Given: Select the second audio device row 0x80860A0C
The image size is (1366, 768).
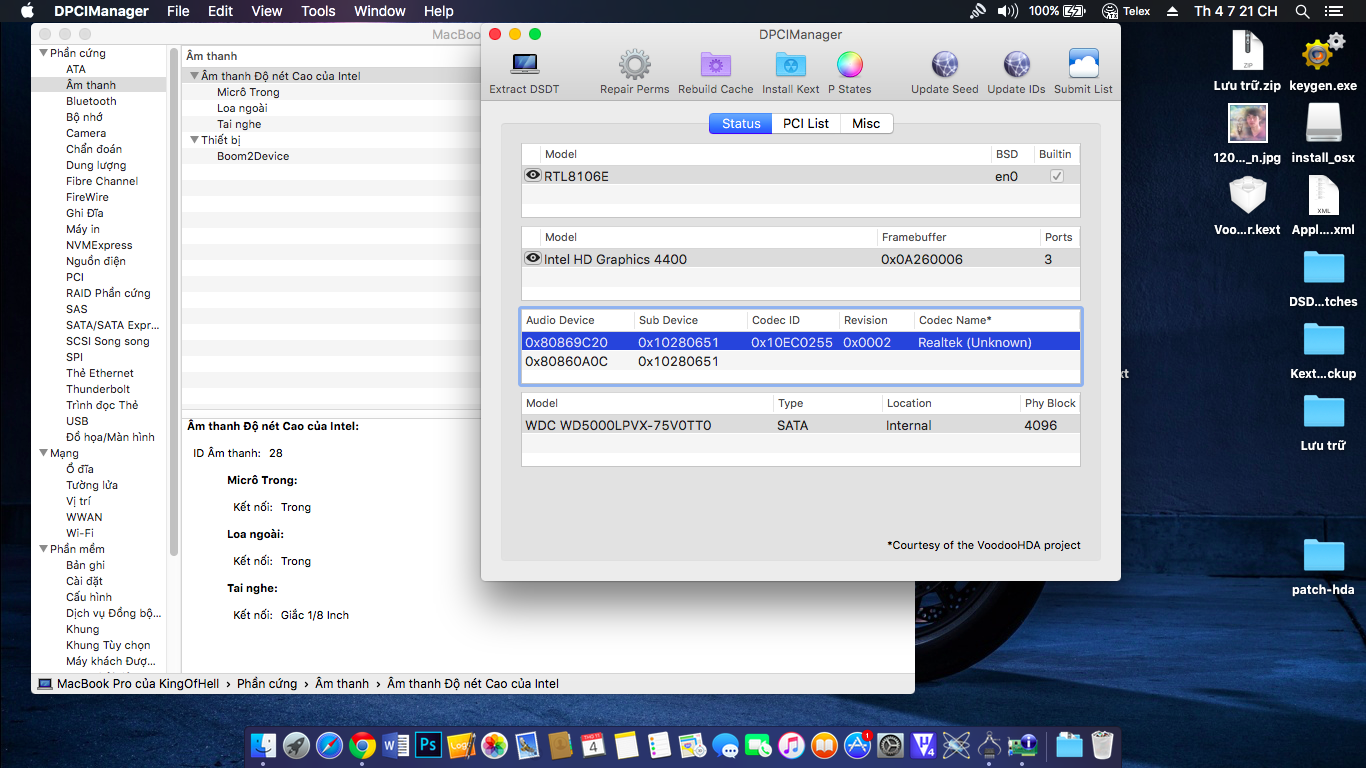Looking at the screenshot, I should pyautogui.click(x=566, y=362).
